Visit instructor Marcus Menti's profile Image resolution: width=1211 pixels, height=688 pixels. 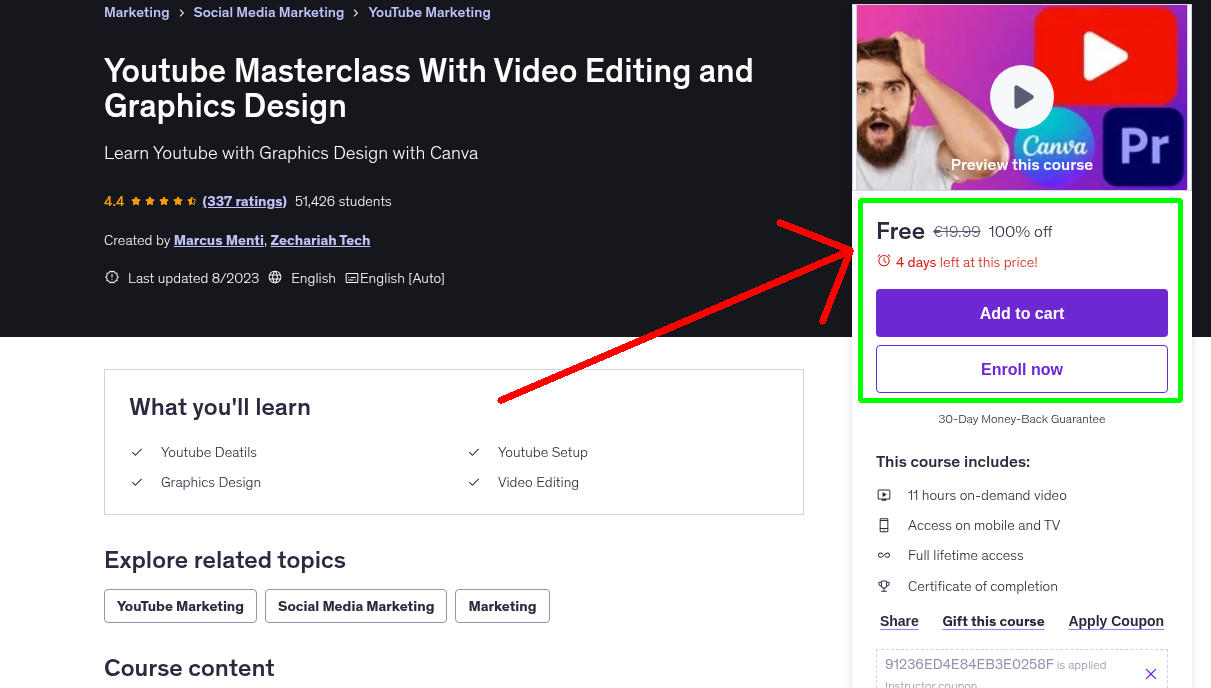coord(219,240)
